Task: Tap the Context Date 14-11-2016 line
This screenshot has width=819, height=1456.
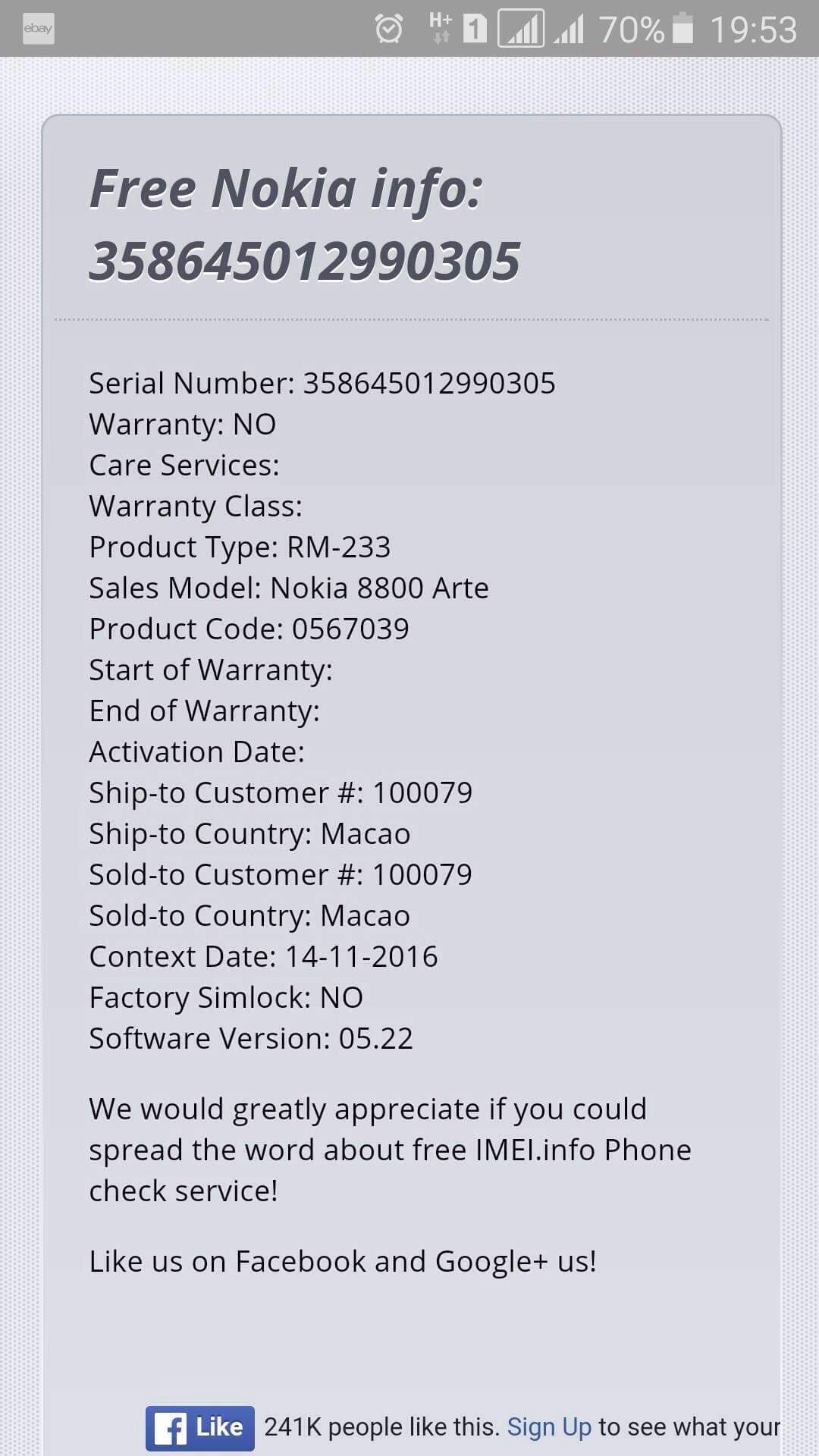Action: tap(263, 956)
